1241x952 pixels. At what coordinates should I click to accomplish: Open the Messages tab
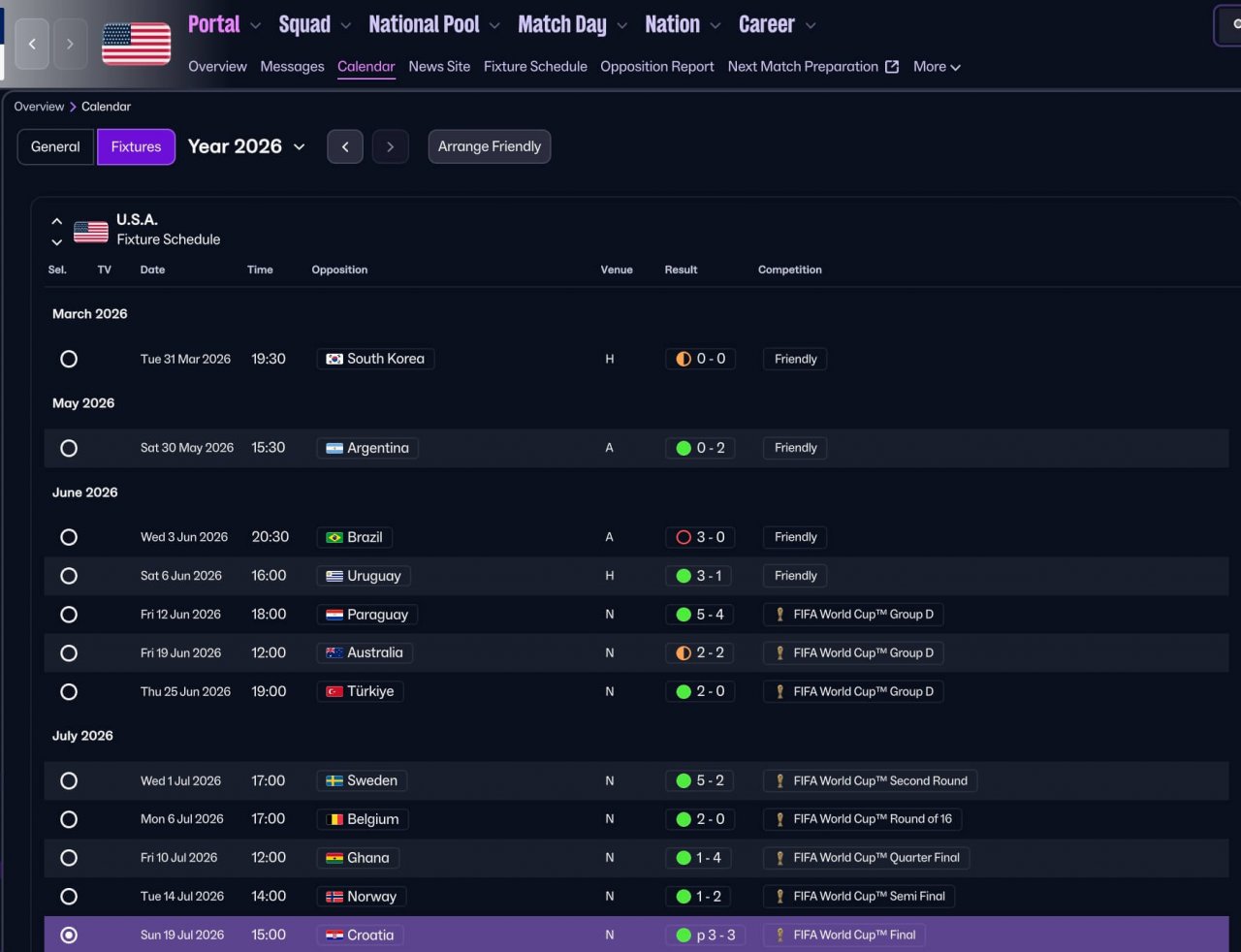[x=292, y=67]
